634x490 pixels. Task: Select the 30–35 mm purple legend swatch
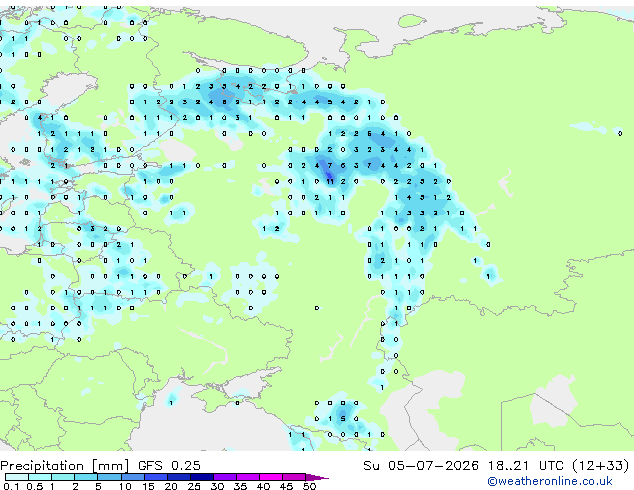pos(225,477)
